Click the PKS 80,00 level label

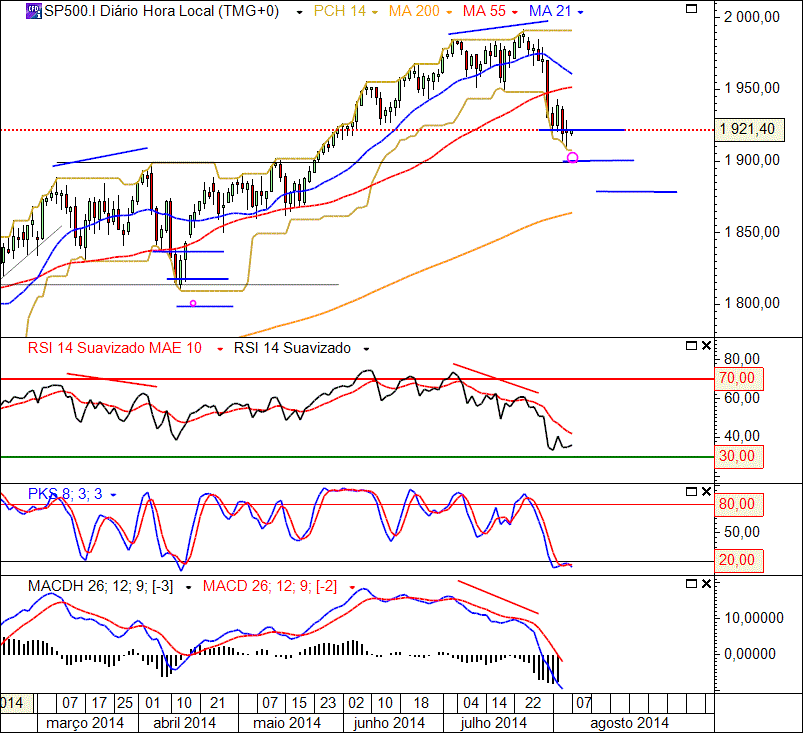pos(738,505)
